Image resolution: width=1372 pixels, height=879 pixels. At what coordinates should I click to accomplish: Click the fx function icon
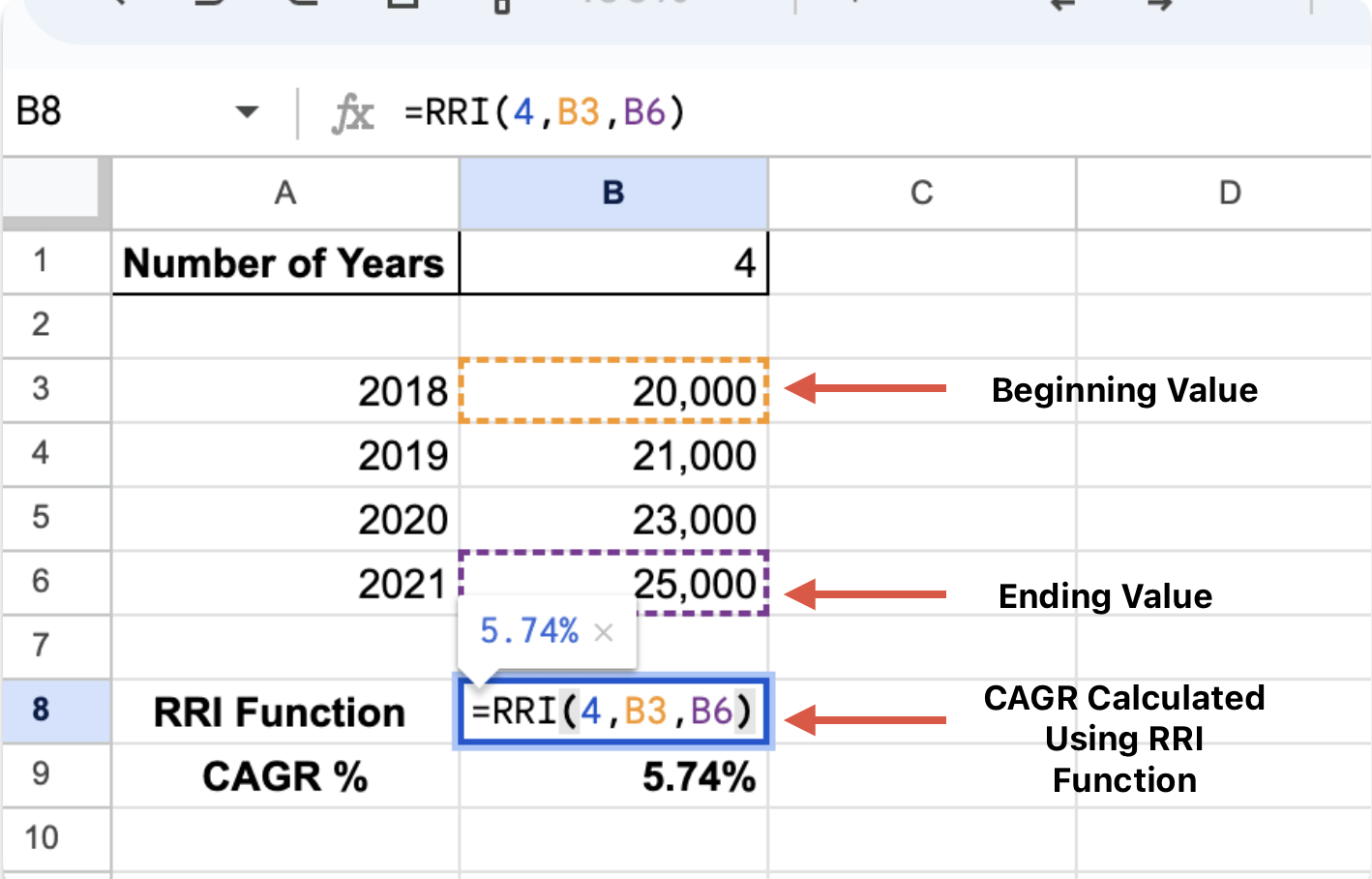[352, 113]
